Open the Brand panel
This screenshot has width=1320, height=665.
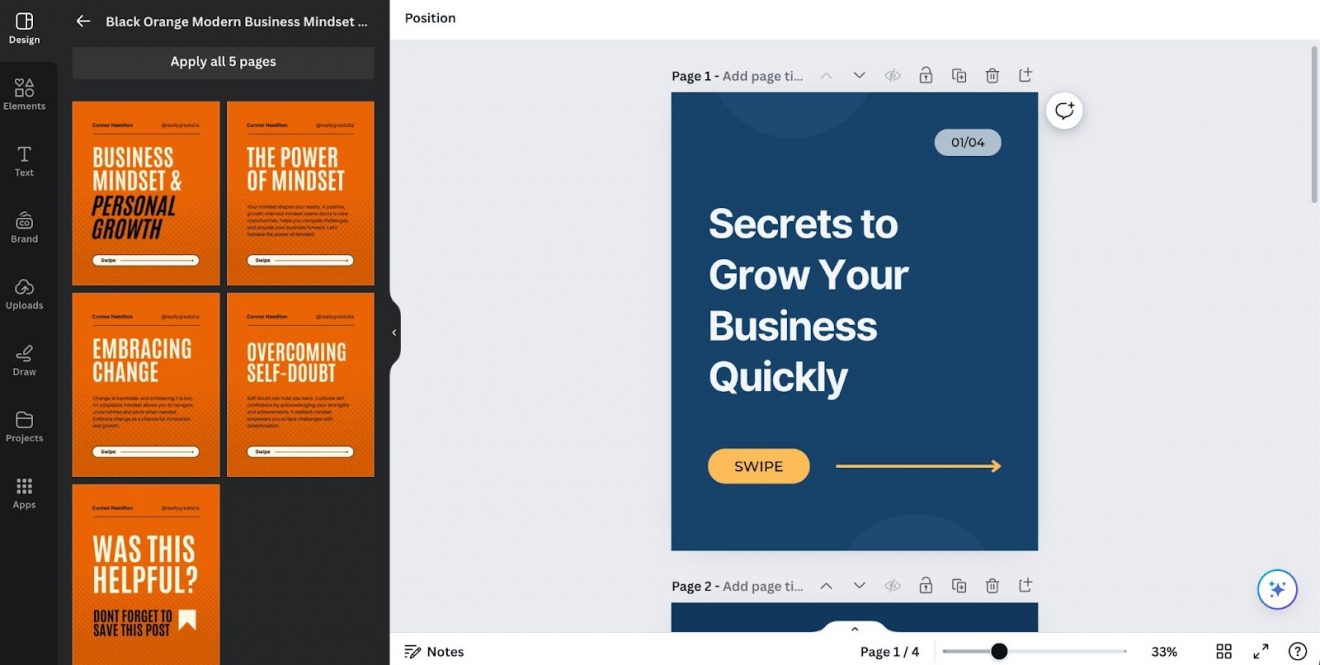[24, 226]
